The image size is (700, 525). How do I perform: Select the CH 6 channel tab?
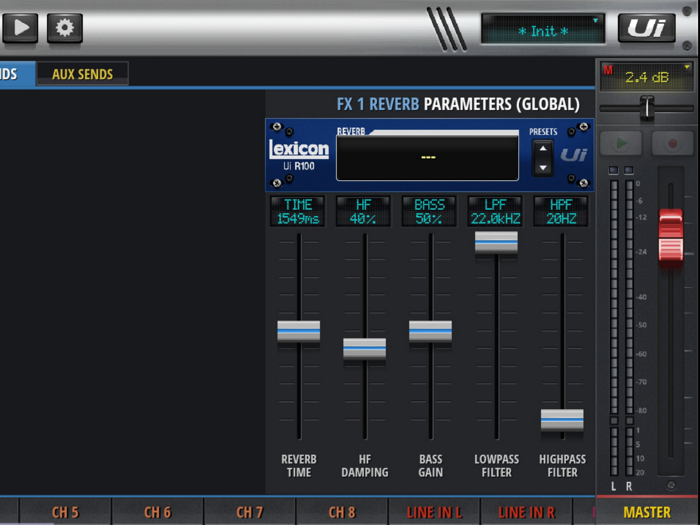click(x=158, y=512)
